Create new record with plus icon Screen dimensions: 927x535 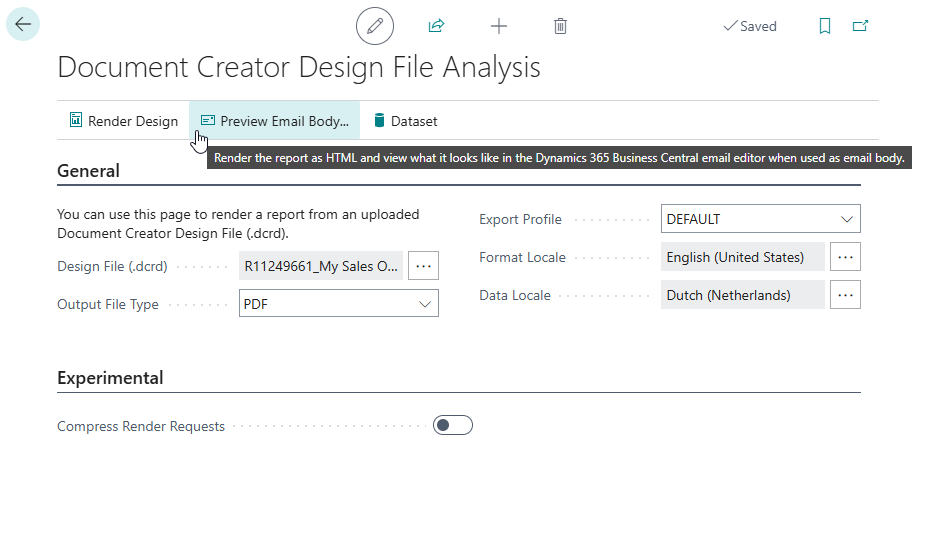(499, 26)
